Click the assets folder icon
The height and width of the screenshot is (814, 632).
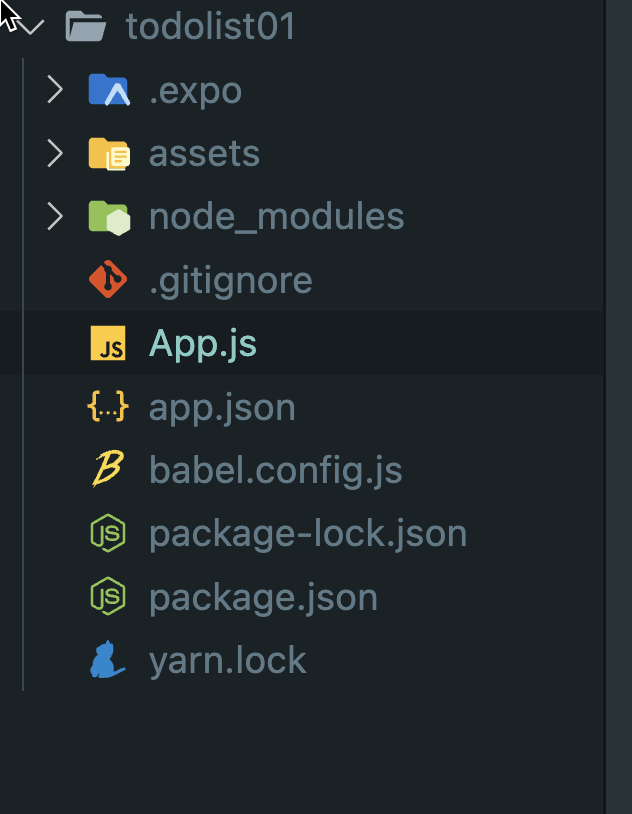pyautogui.click(x=109, y=154)
